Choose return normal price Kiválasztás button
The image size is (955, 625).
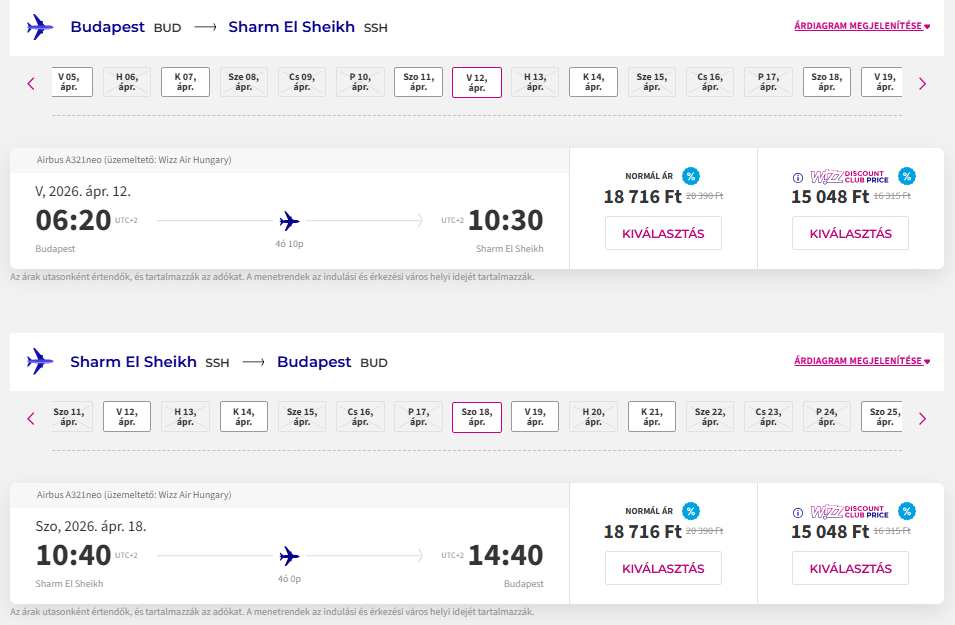(x=663, y=568)
